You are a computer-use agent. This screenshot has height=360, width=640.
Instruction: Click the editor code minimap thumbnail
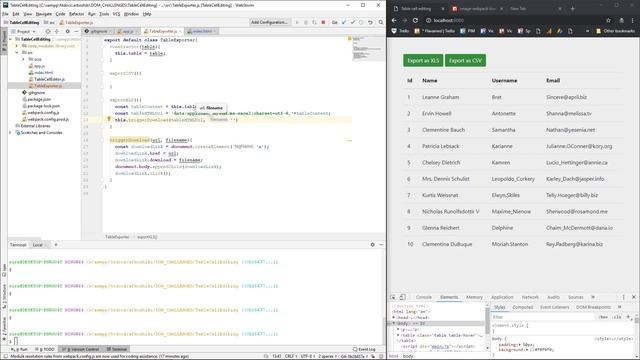click(x=368, y=49)
